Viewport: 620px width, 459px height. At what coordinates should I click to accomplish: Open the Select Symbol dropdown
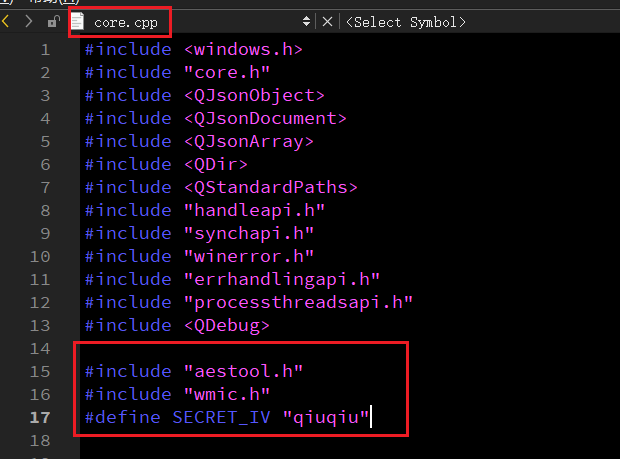pyautogui.click(x=406, y=22)
